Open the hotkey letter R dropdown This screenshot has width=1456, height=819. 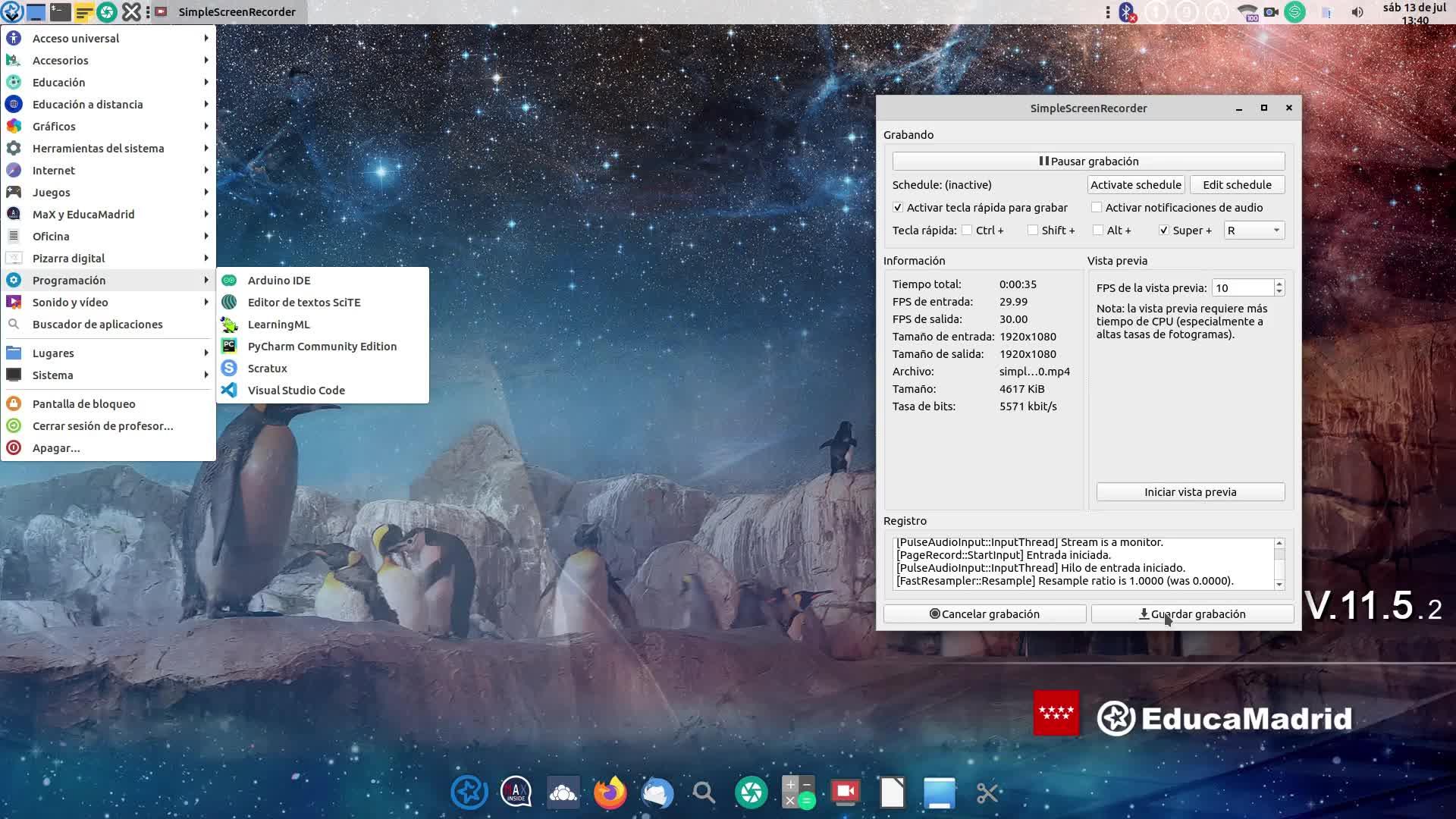click(1254, 230)
